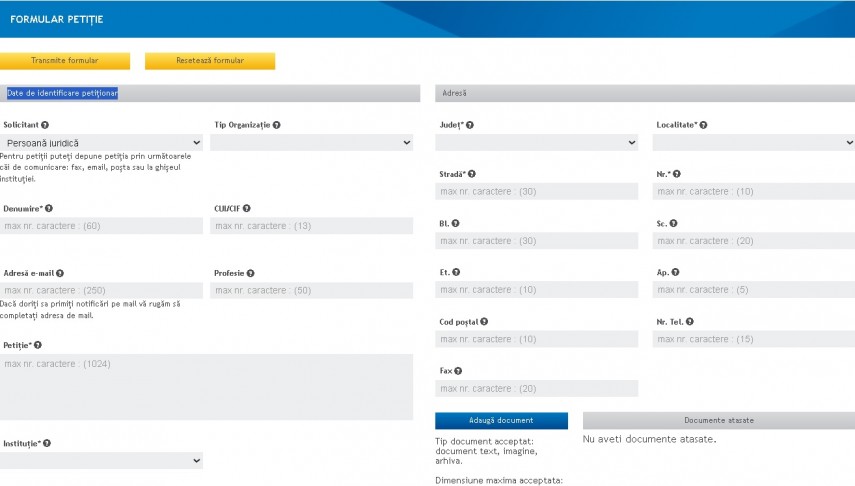Click the help icon next to Instituție
Image resolution: width=855 pixels, height=486 pixels.
(x=47, y=443)
